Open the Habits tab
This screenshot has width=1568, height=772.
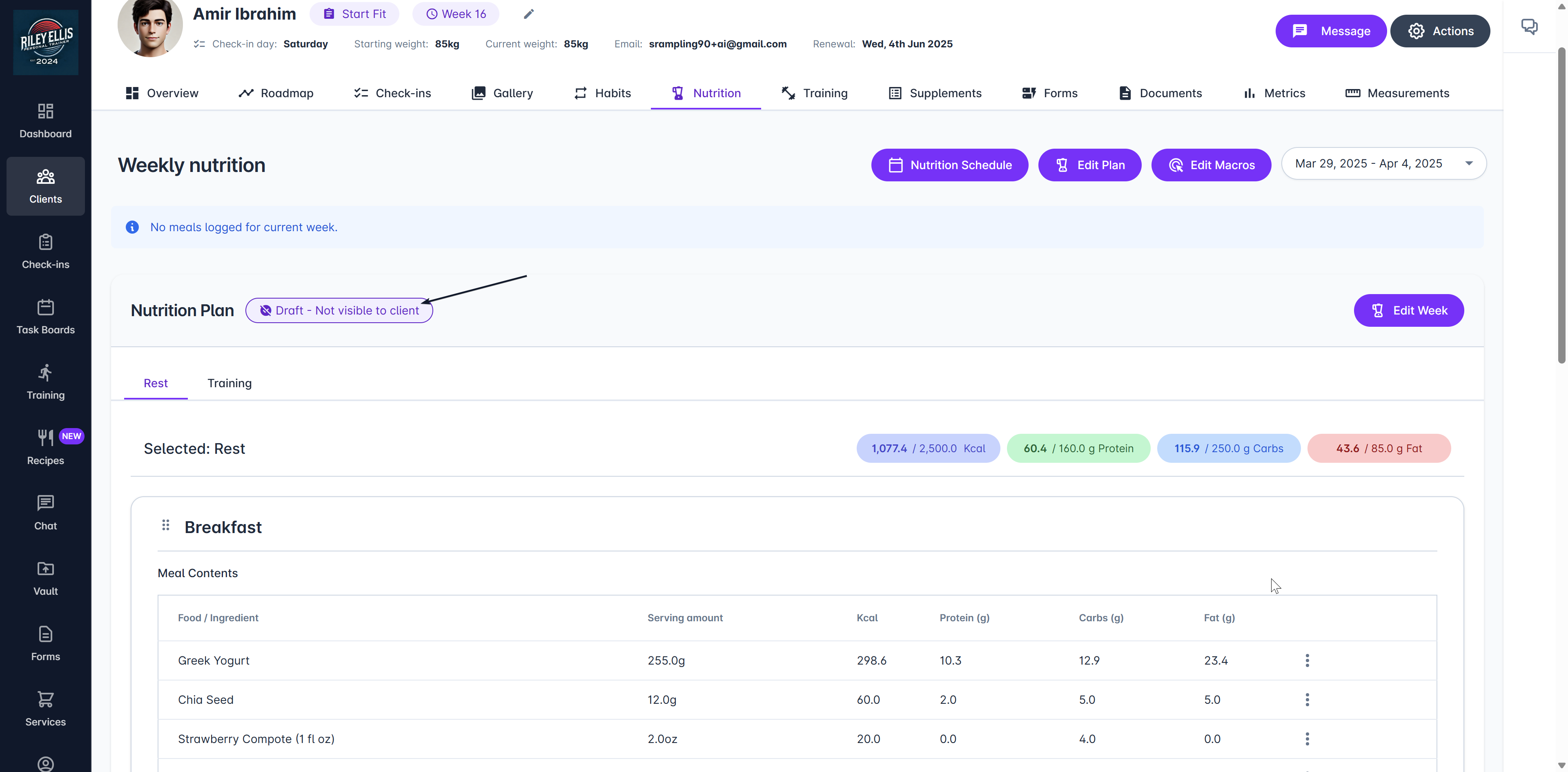tap(603, 93)
